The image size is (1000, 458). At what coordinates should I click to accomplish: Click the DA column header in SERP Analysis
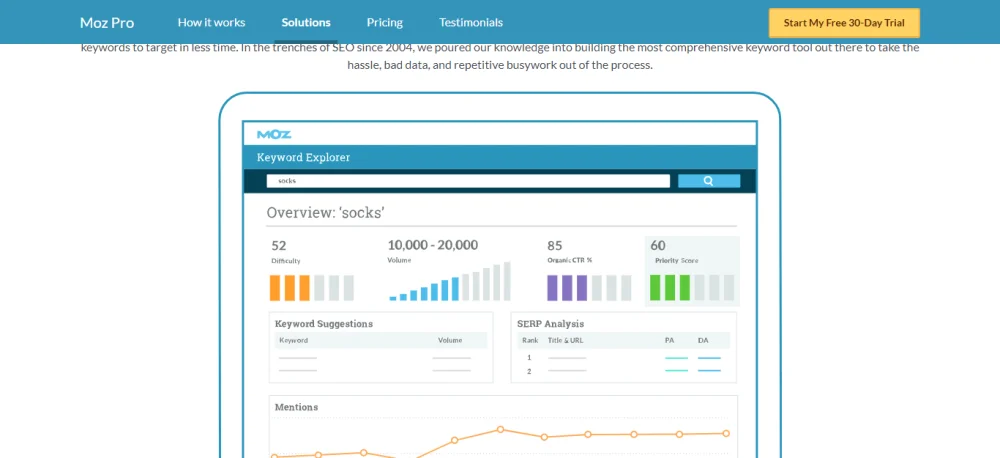(x=703, y=341)
